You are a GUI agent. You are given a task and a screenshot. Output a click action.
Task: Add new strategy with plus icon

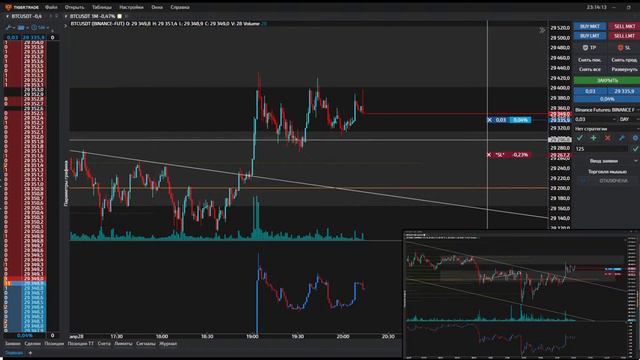(x=593, y=138)
